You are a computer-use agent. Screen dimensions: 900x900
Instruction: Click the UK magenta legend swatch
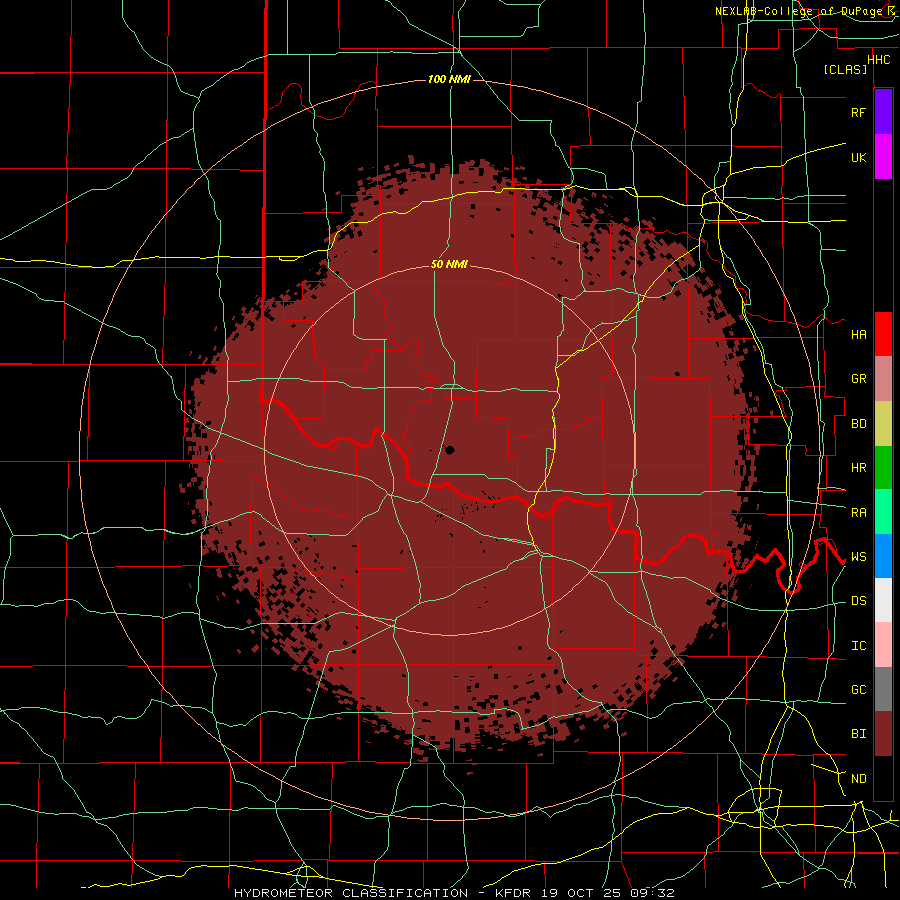click(883, 157)
